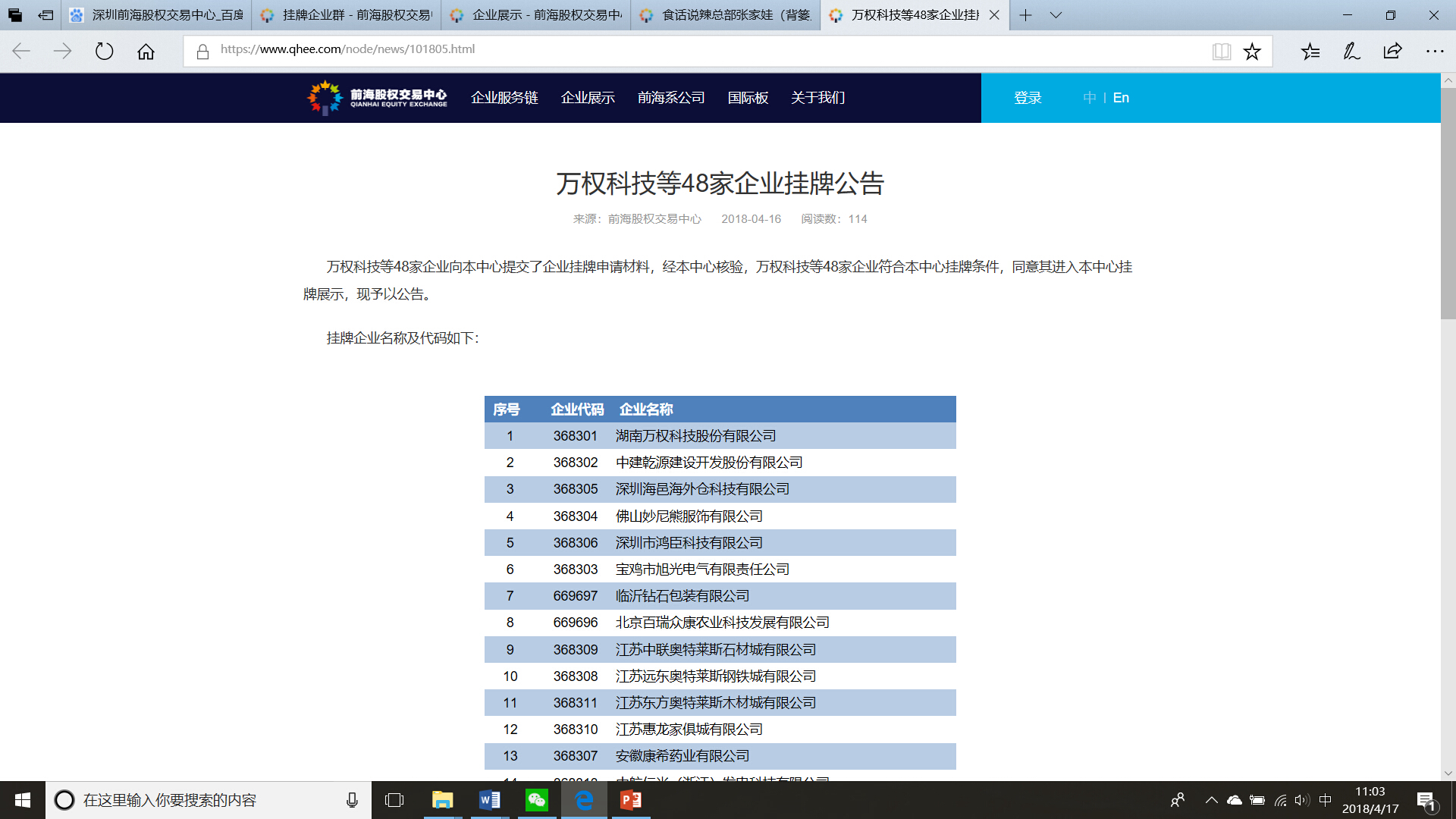
Task: Switch language to En
Action: click(x=1121, y=98)
